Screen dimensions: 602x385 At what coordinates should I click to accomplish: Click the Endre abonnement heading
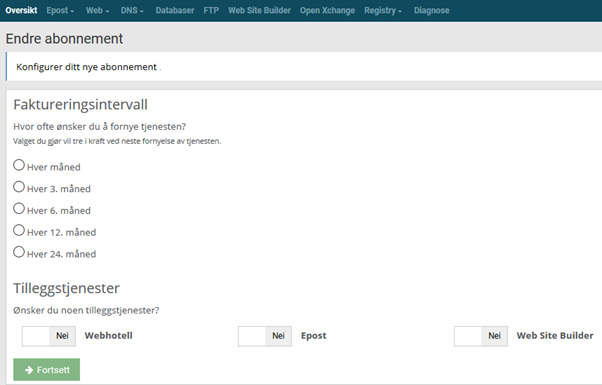click(x=64, y=39)
